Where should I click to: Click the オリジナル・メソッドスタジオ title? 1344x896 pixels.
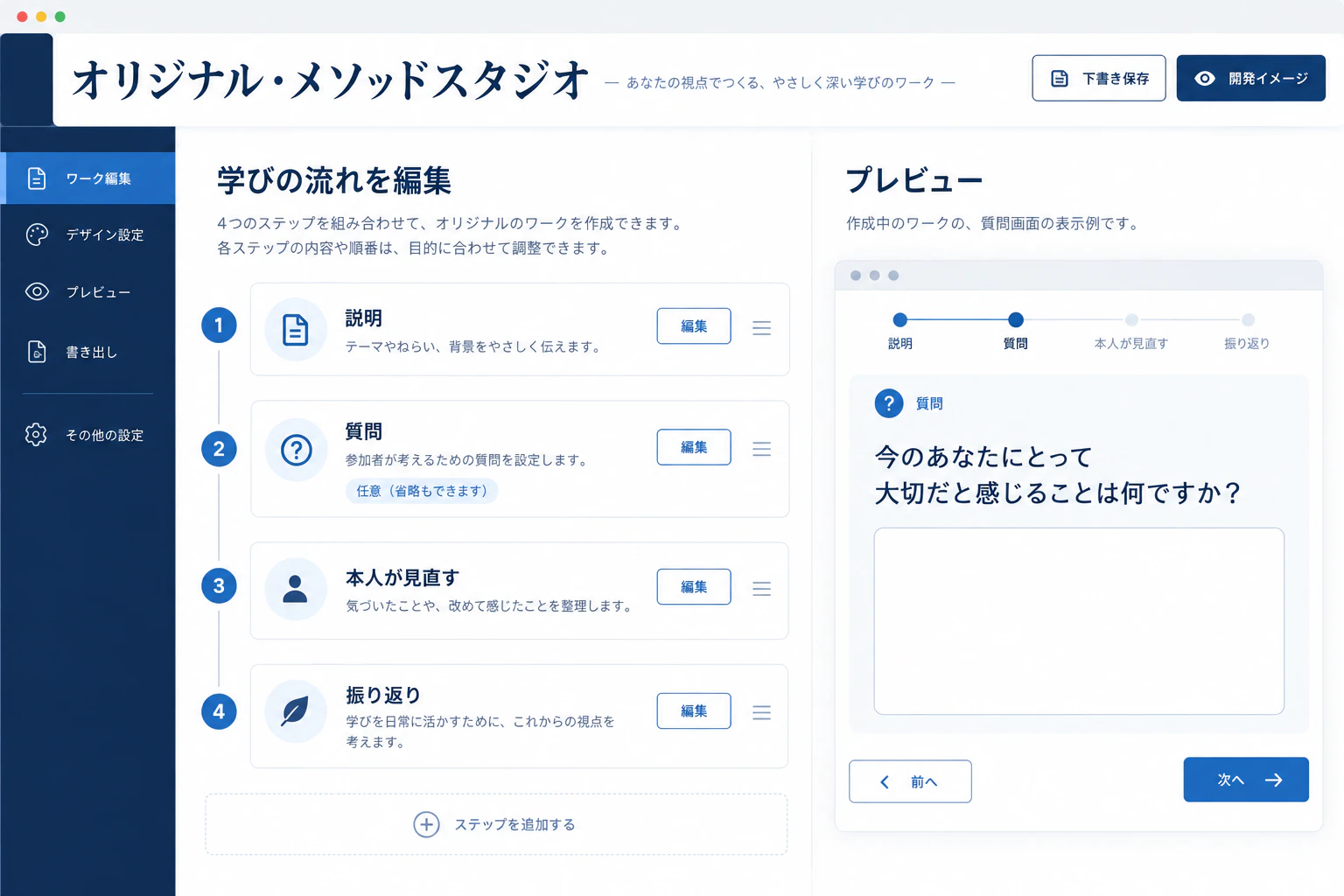coord(331,80)
